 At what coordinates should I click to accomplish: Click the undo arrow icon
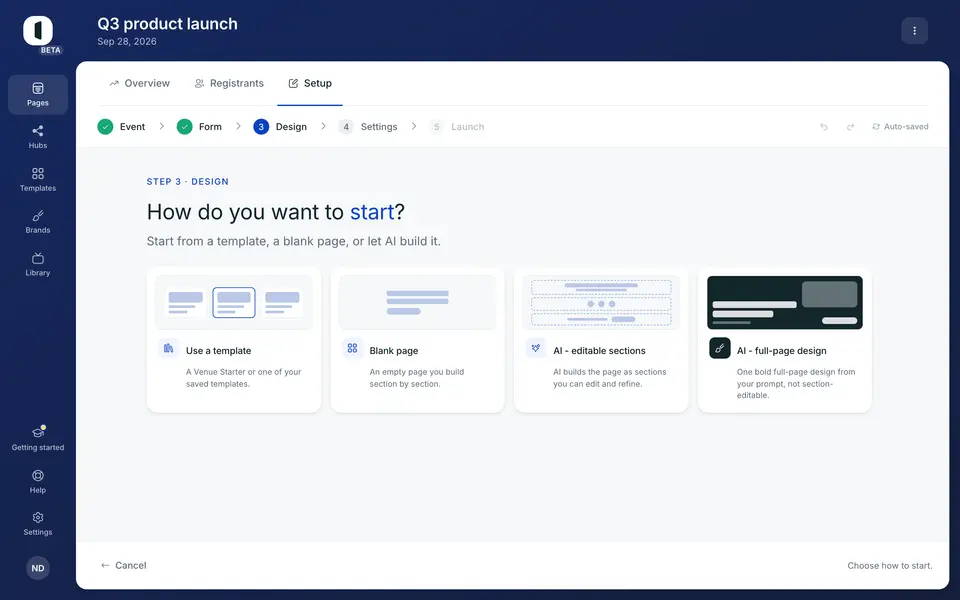click(824, 127)
